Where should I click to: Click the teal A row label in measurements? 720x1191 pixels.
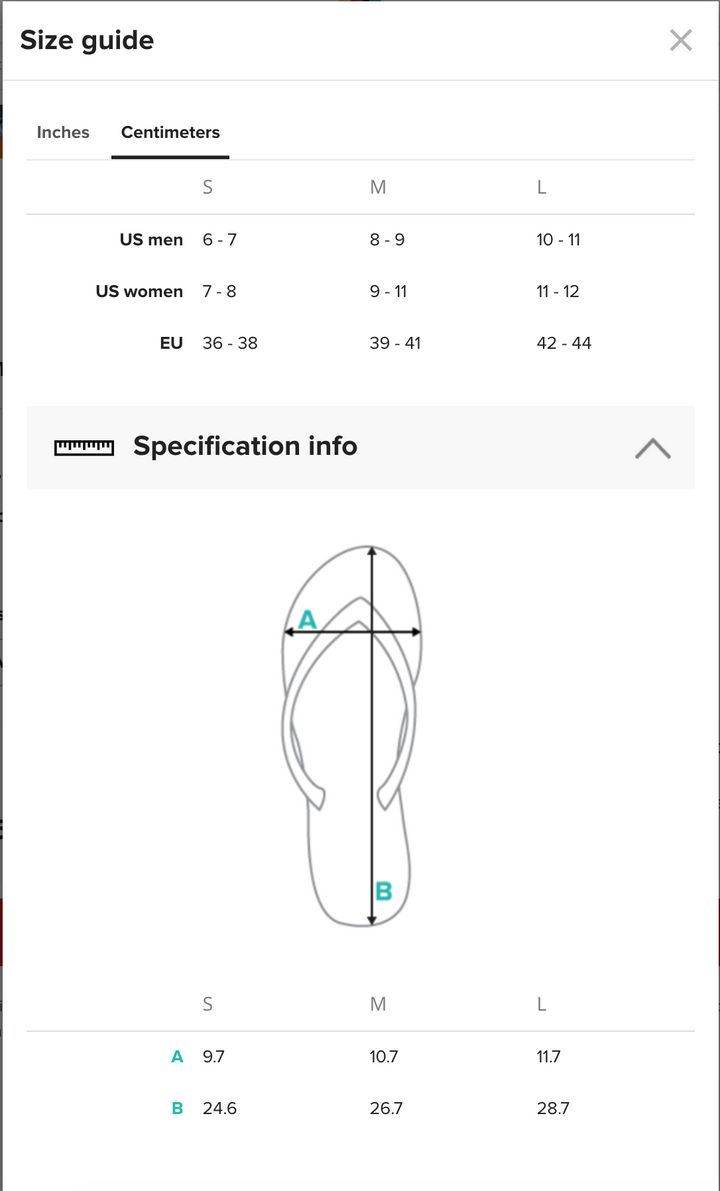coord(177,1056)
